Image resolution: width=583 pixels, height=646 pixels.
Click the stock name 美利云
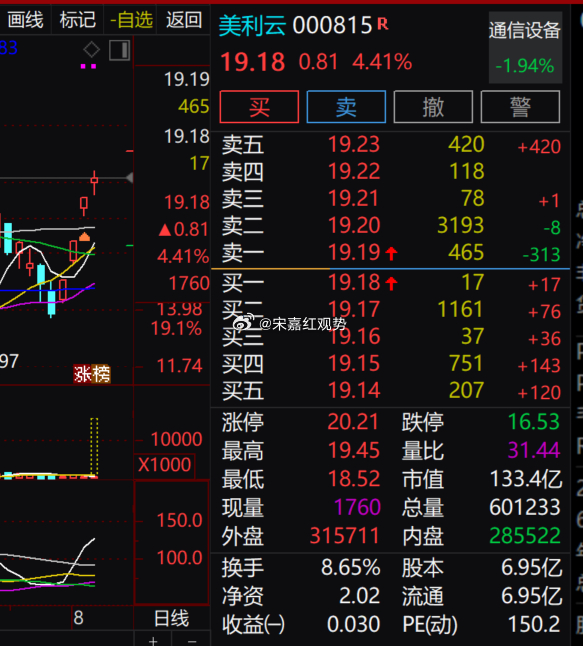click(x=252, y=26)
